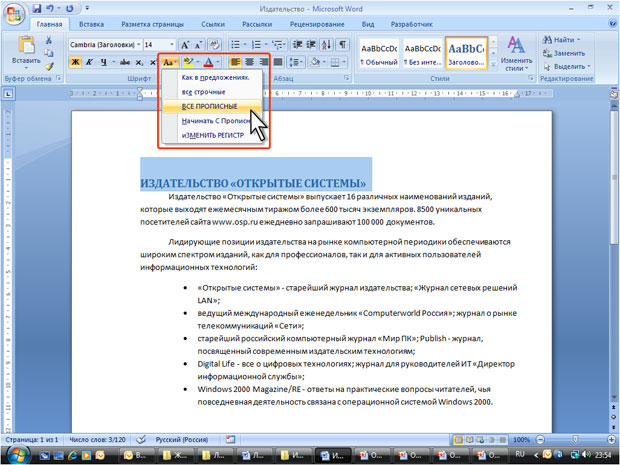Copy the selection to clipboard
Image resolution: width=620 pixels, height=465 pixels.
point(49,53)
